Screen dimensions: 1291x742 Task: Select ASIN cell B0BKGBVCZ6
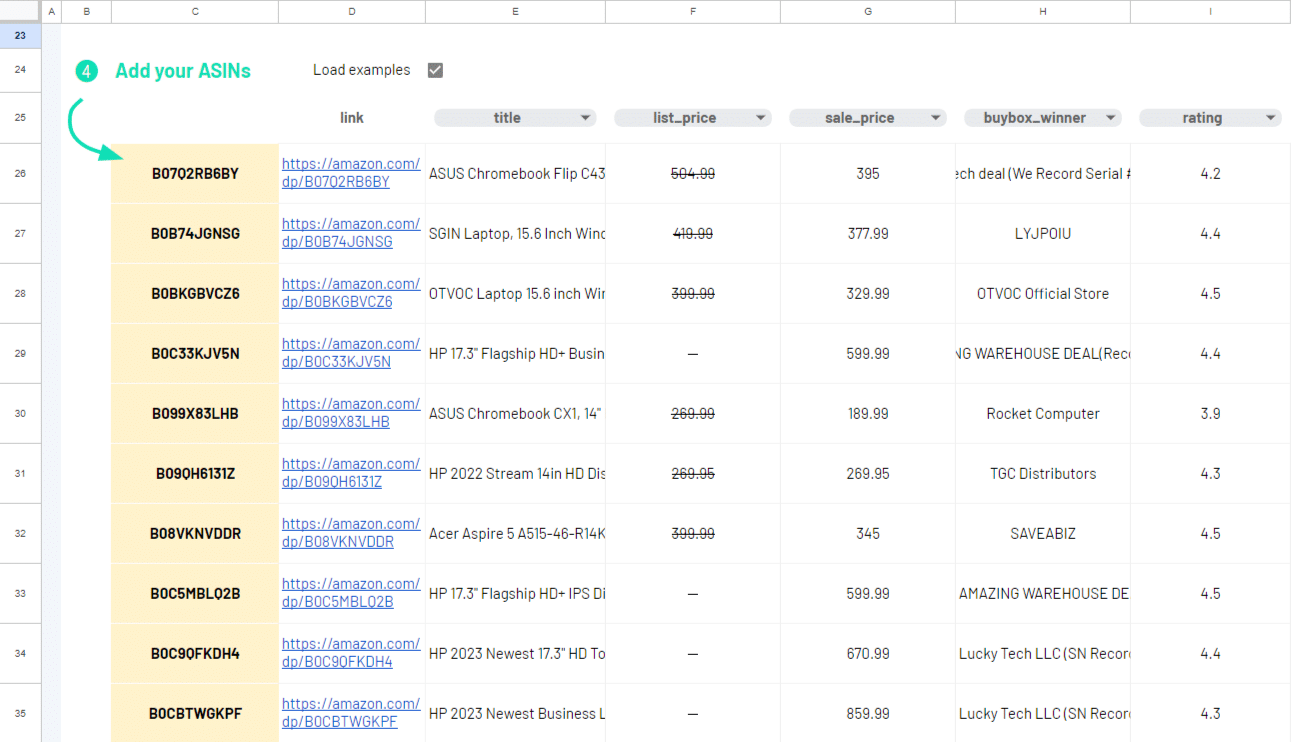coord(195,294)
